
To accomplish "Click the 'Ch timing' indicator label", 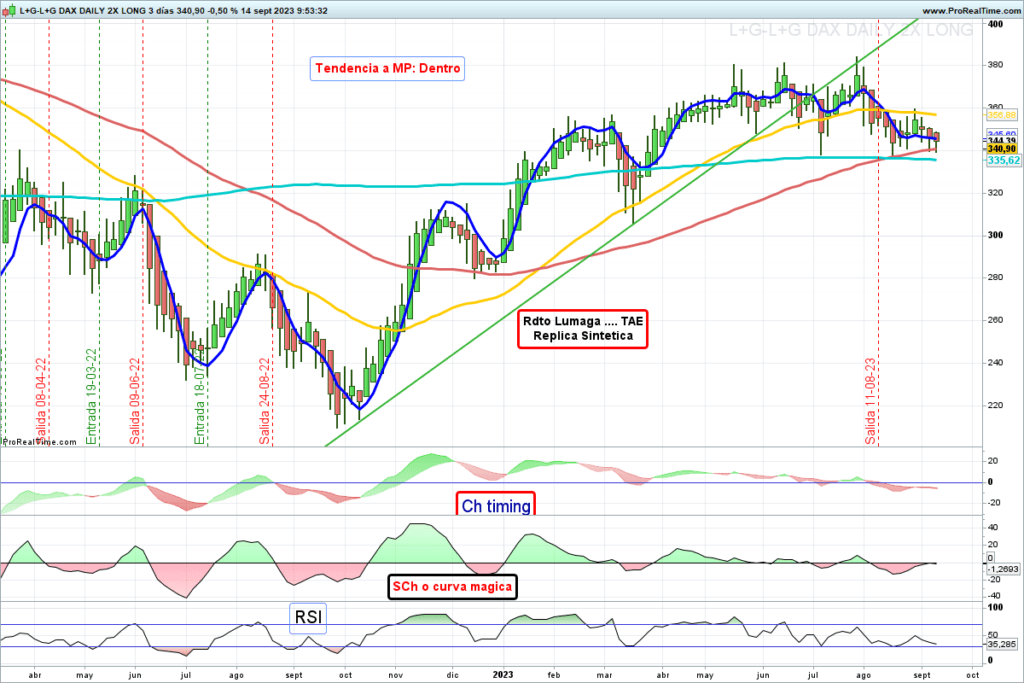I will [x=496, y=505].
